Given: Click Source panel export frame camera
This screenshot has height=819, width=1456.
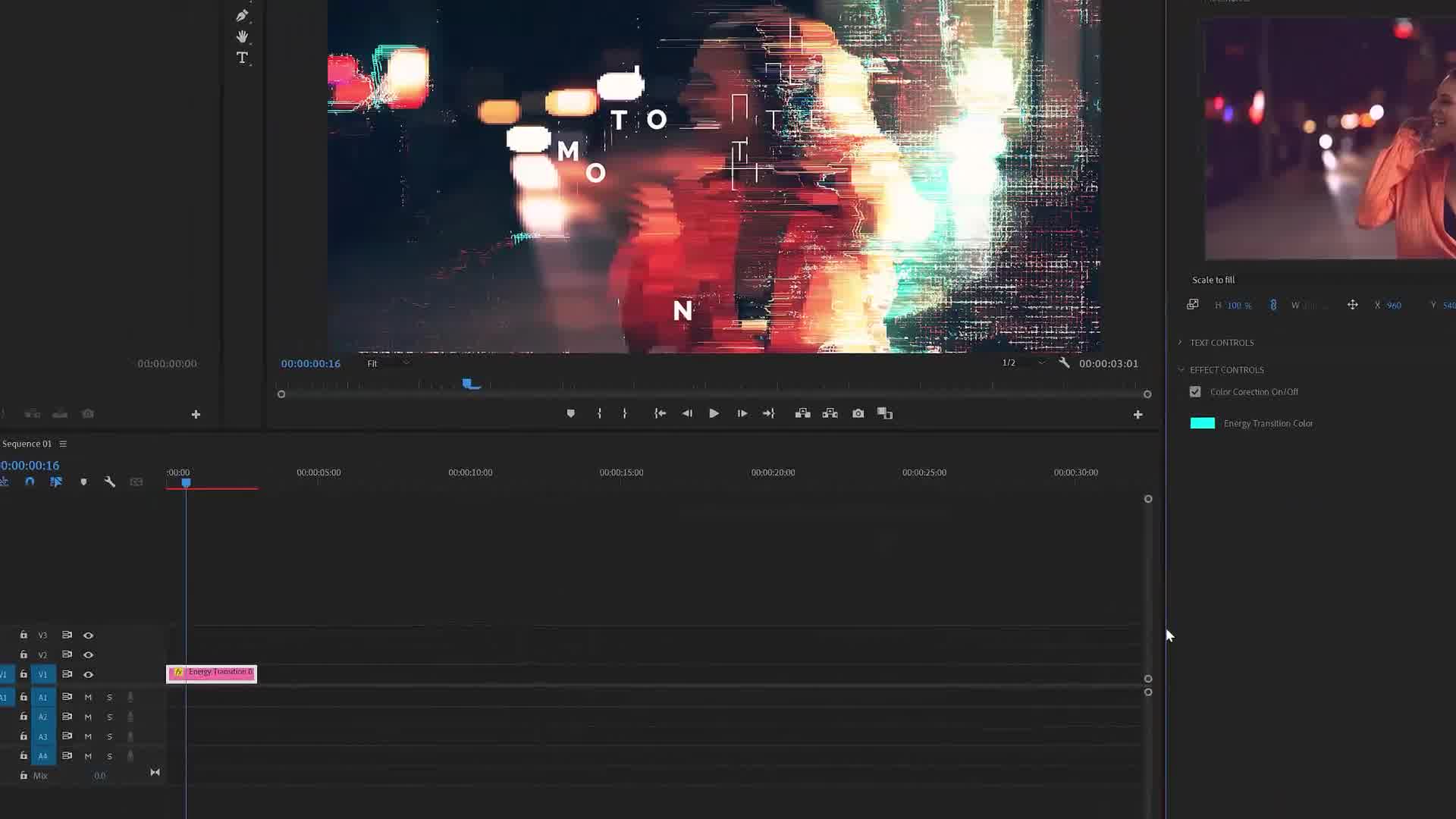Looking at the screenshot, I should click(x=88, y=414).
